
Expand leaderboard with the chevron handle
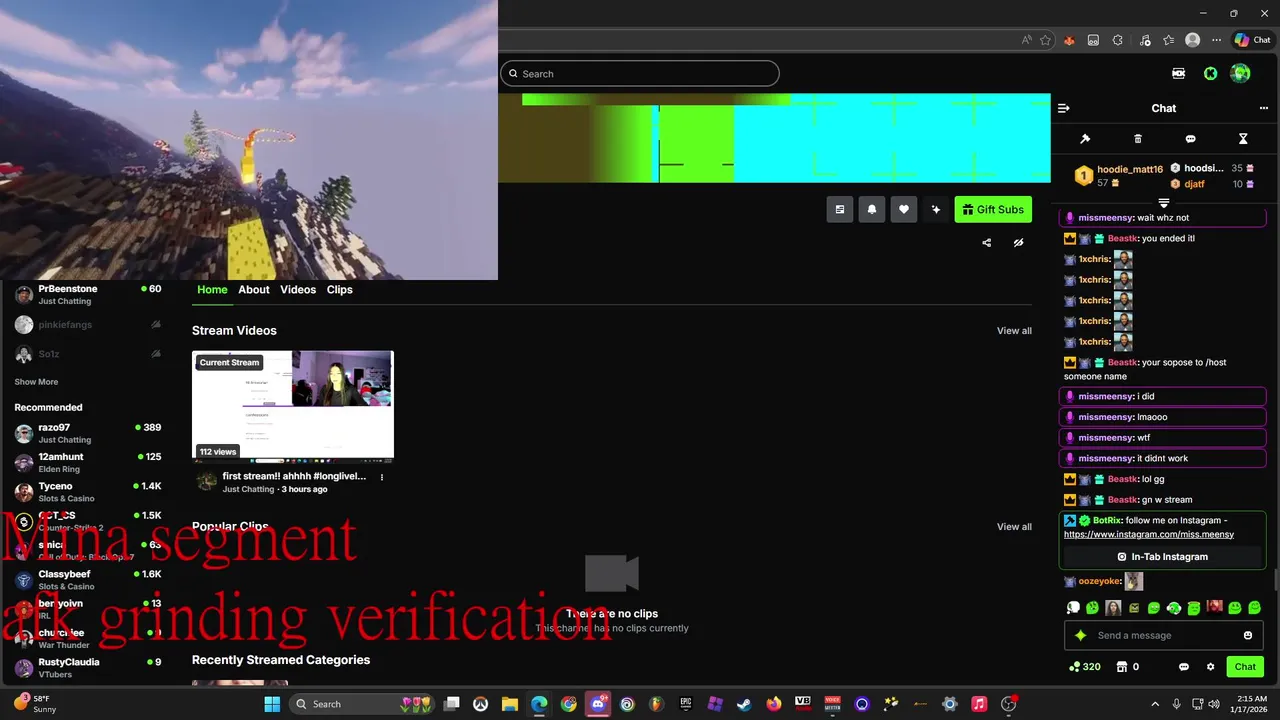click(x=1164, y=203)
